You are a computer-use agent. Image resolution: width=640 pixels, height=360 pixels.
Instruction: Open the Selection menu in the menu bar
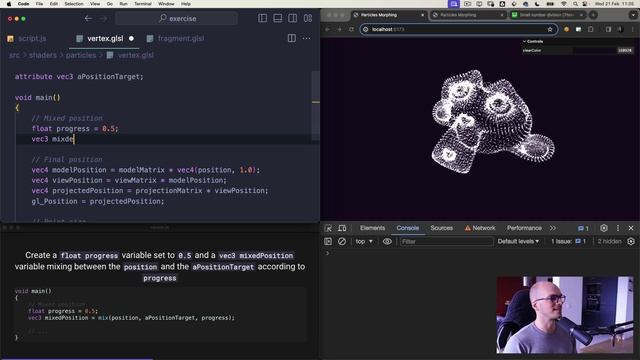(74, 4)
